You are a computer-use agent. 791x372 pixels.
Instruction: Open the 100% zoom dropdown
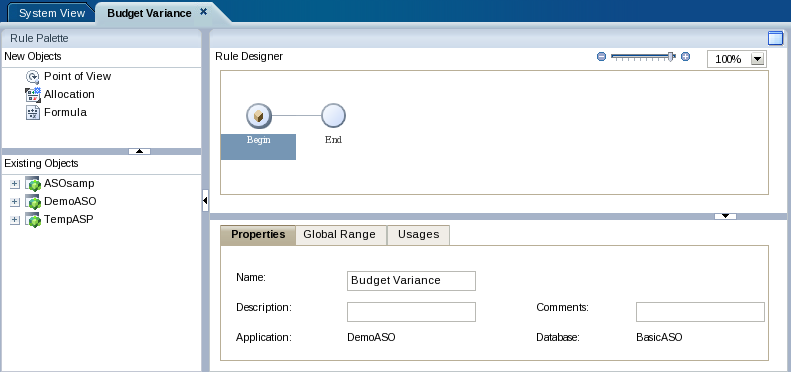[757, 59]
